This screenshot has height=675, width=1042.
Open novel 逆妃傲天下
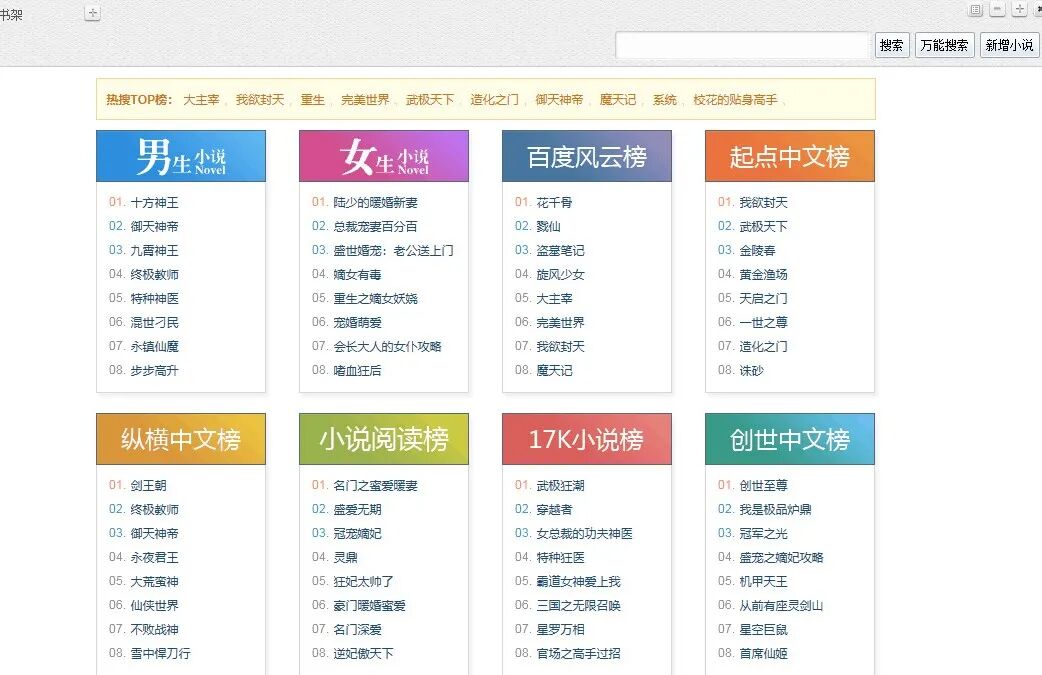coord(364,653)
